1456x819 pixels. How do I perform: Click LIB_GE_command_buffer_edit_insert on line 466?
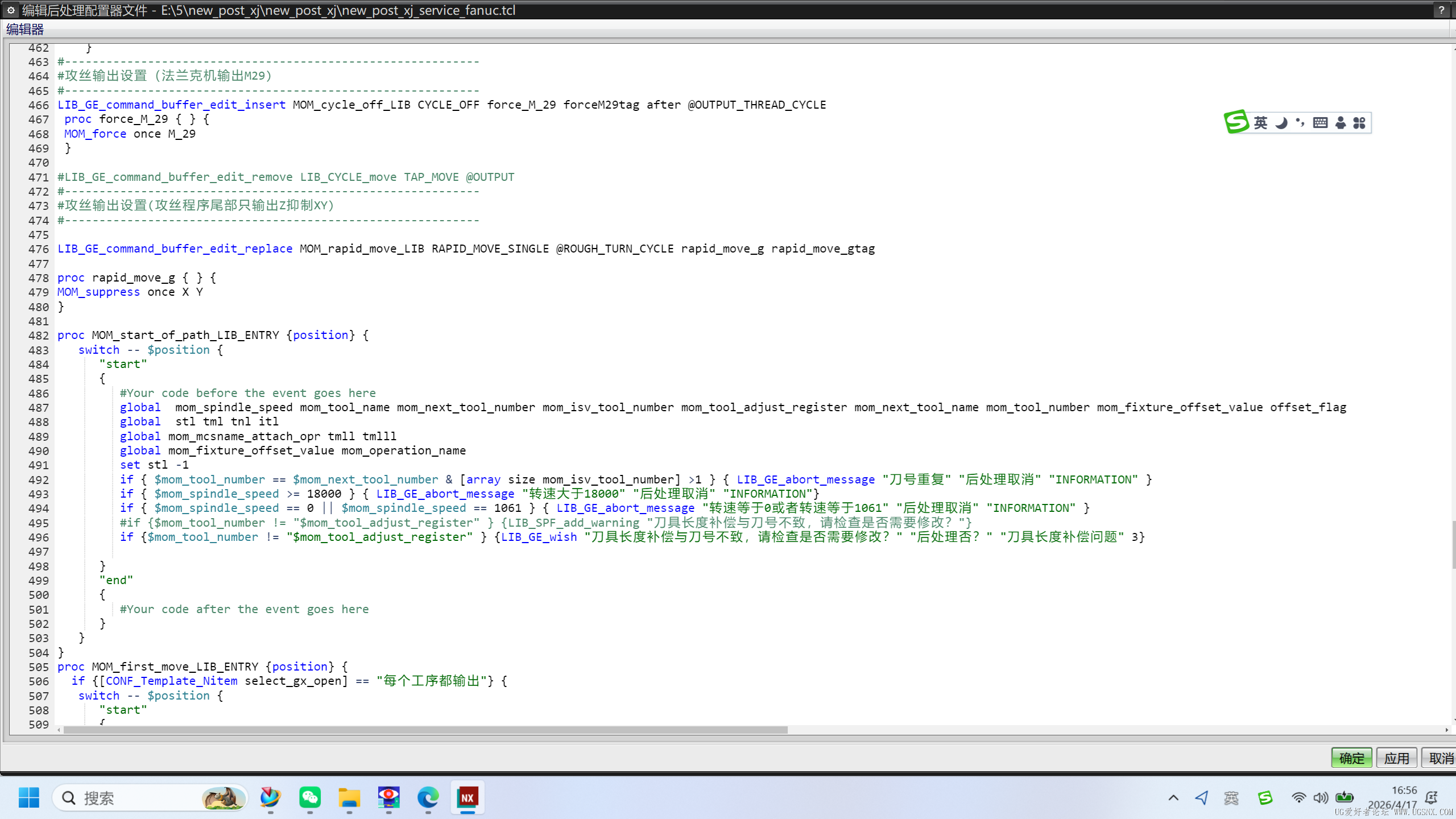172,105
